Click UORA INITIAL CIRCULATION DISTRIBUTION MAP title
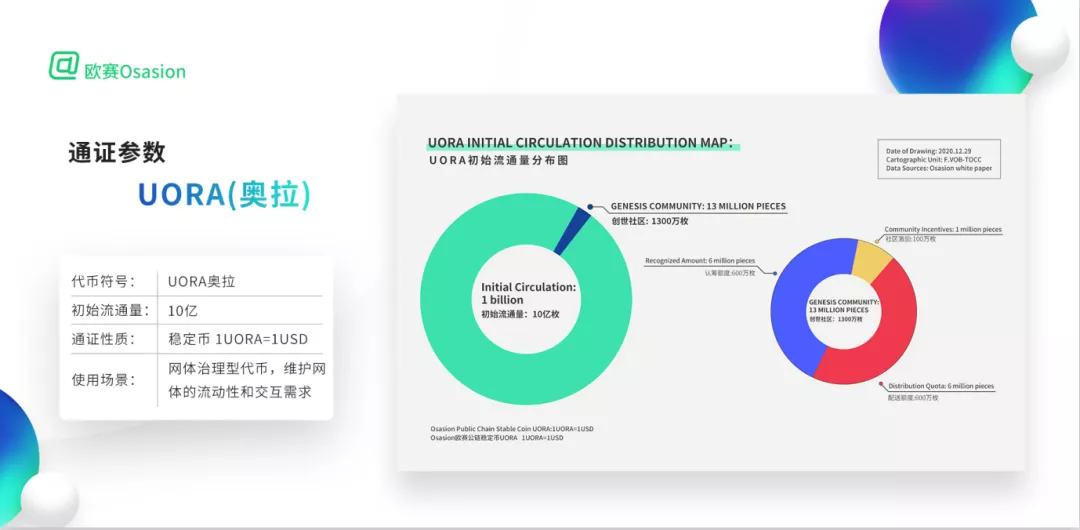 tap(581, 143)
